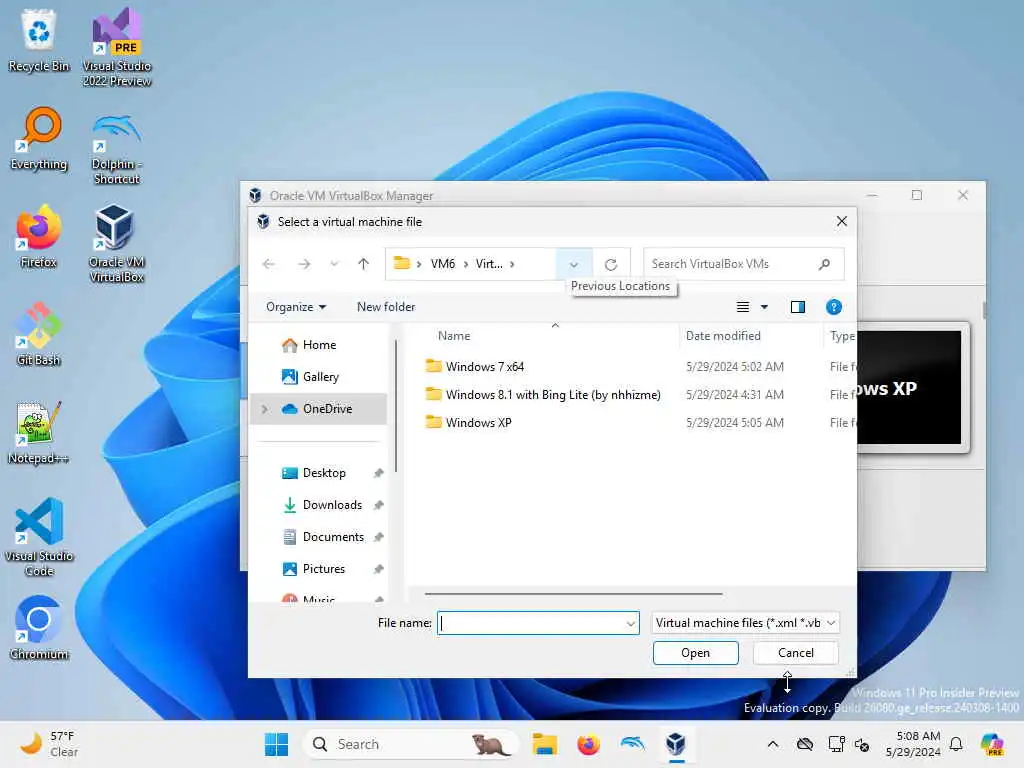Open Recycle Bin desktop icon
The height and width of the screenshot is (768, 1024).
point(39,40)
